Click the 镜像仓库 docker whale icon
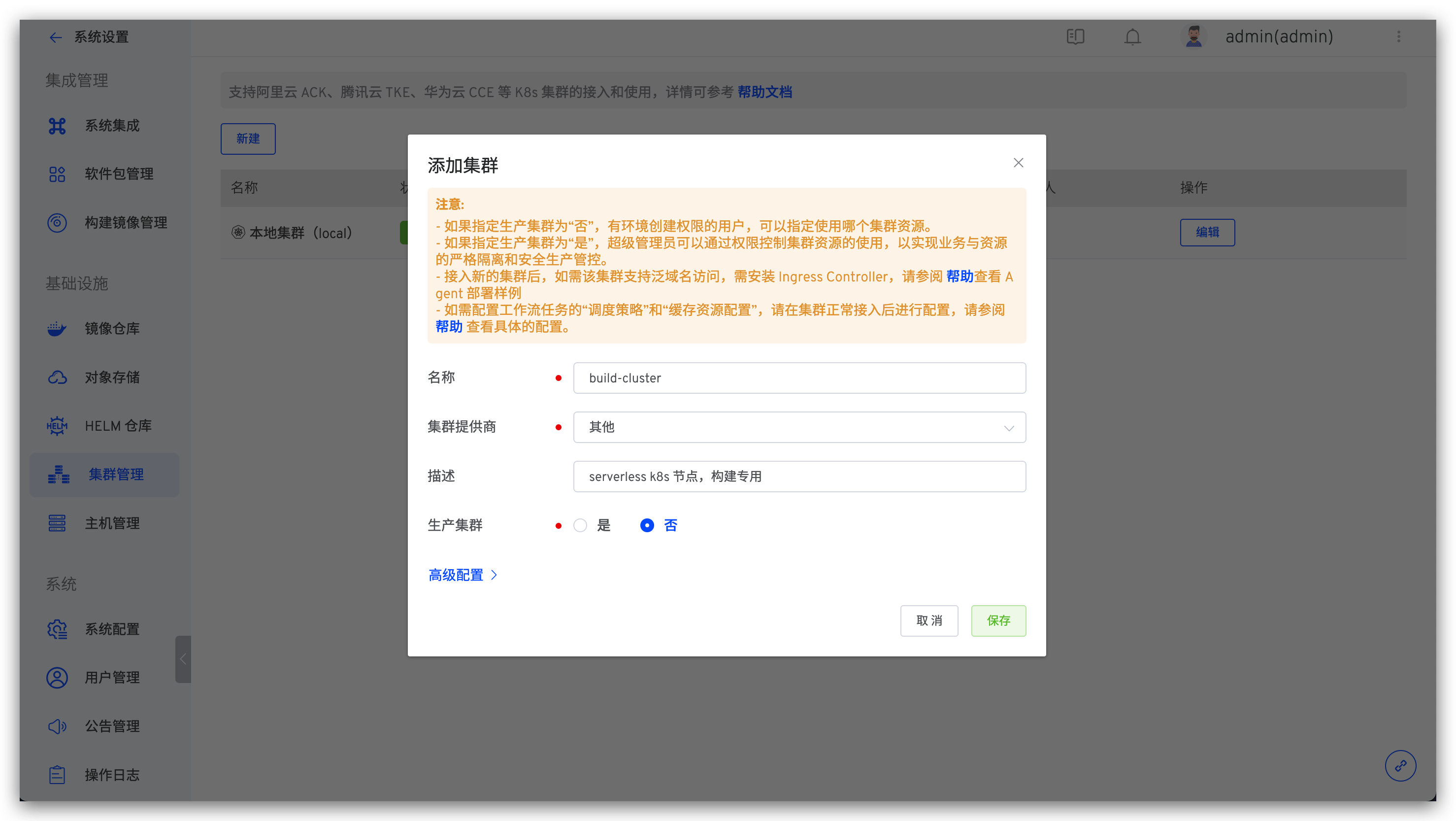1456x821 pixels. (x=57, y=329)
